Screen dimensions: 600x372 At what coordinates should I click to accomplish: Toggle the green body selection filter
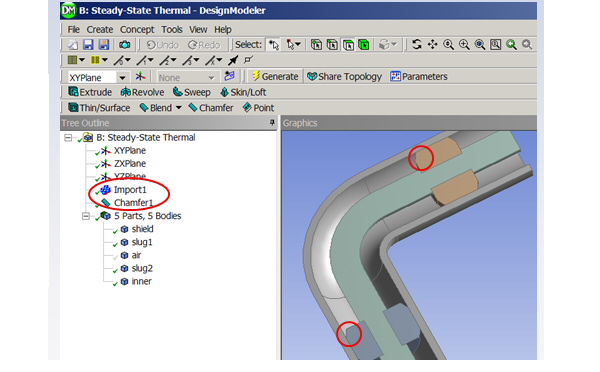click(364, 45)
